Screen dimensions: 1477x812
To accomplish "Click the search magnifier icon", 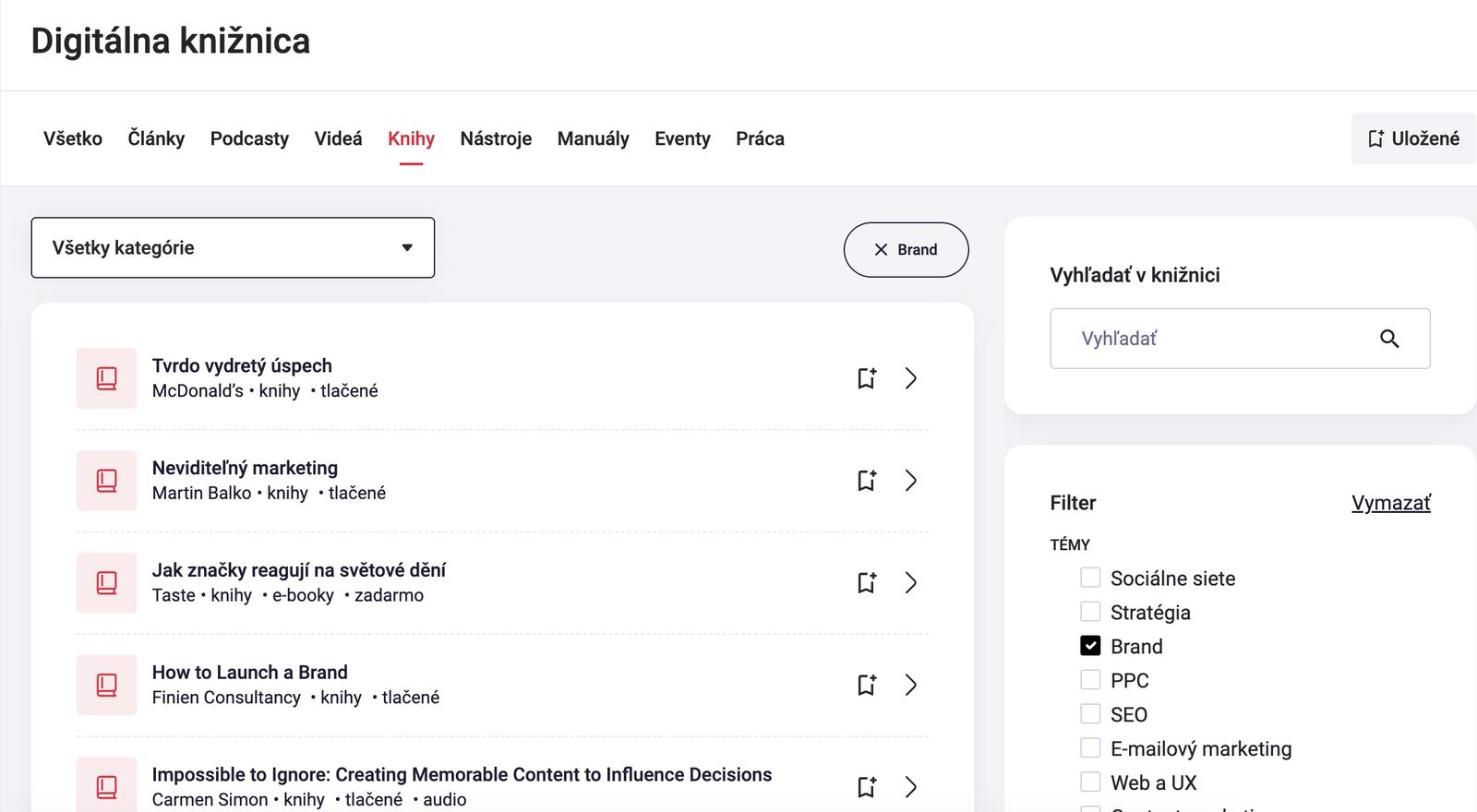I will (x=1389, y=339).
